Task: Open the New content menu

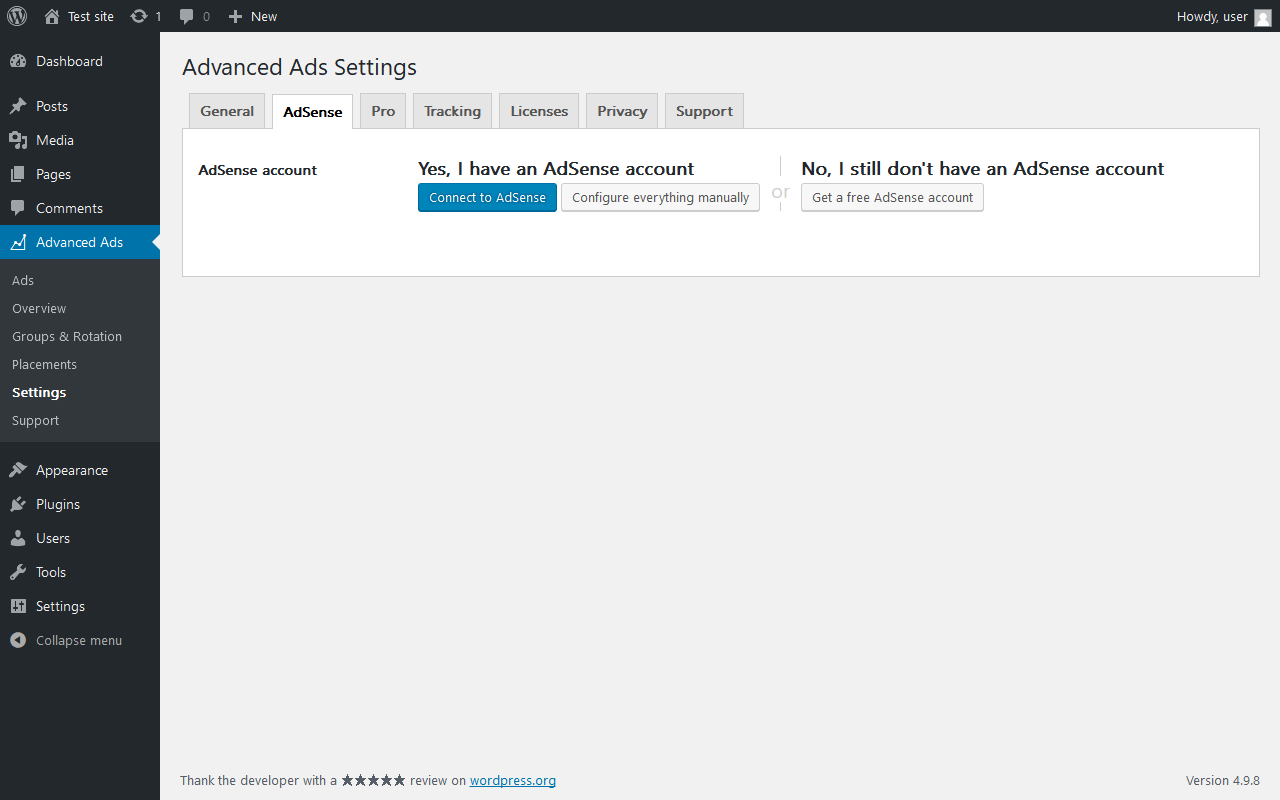Action: (x=252, y=16)
